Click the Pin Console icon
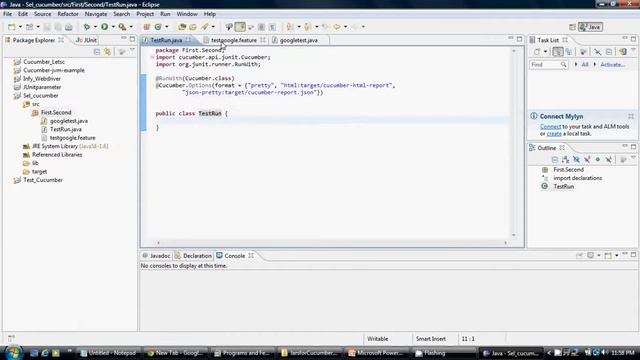Viewport: 640px width, 360px height. tap(580, 256)
